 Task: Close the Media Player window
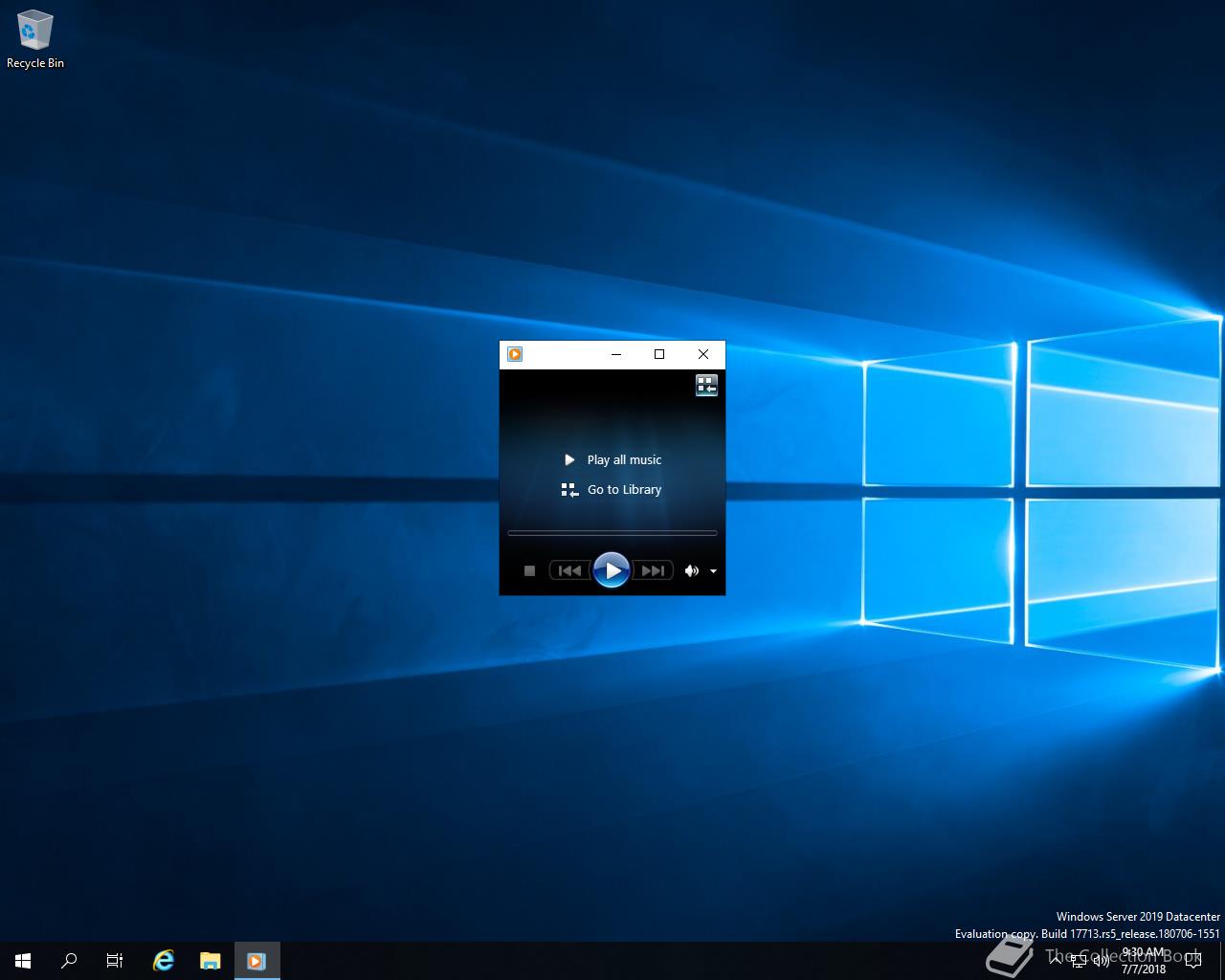click(703, 354)
